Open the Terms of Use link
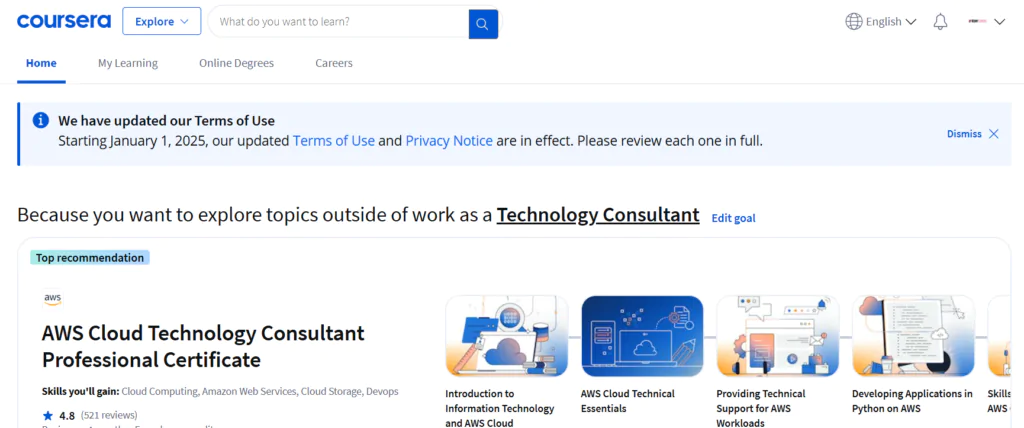1024x428 pixels. point(334,140)
